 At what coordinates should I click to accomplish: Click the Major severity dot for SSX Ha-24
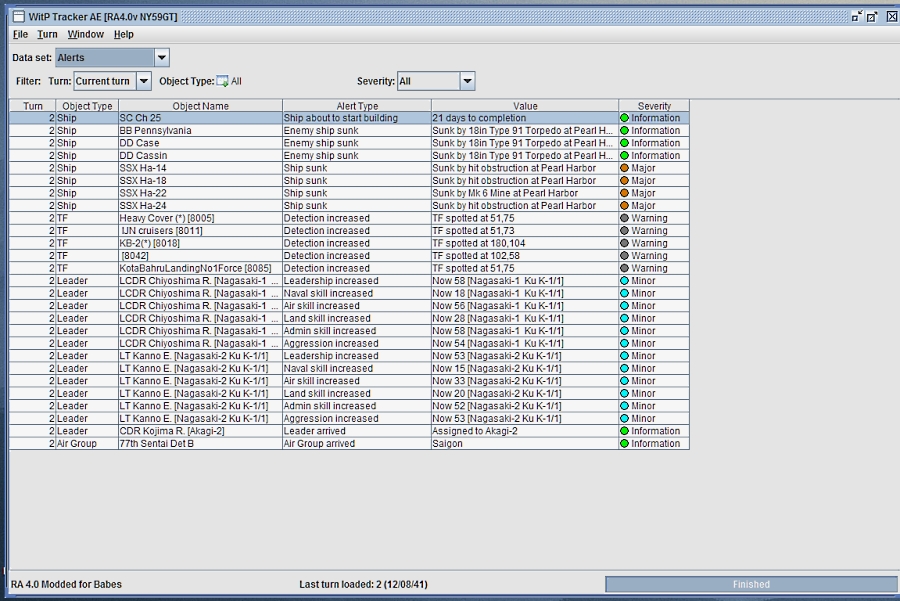tap(625, 206)
